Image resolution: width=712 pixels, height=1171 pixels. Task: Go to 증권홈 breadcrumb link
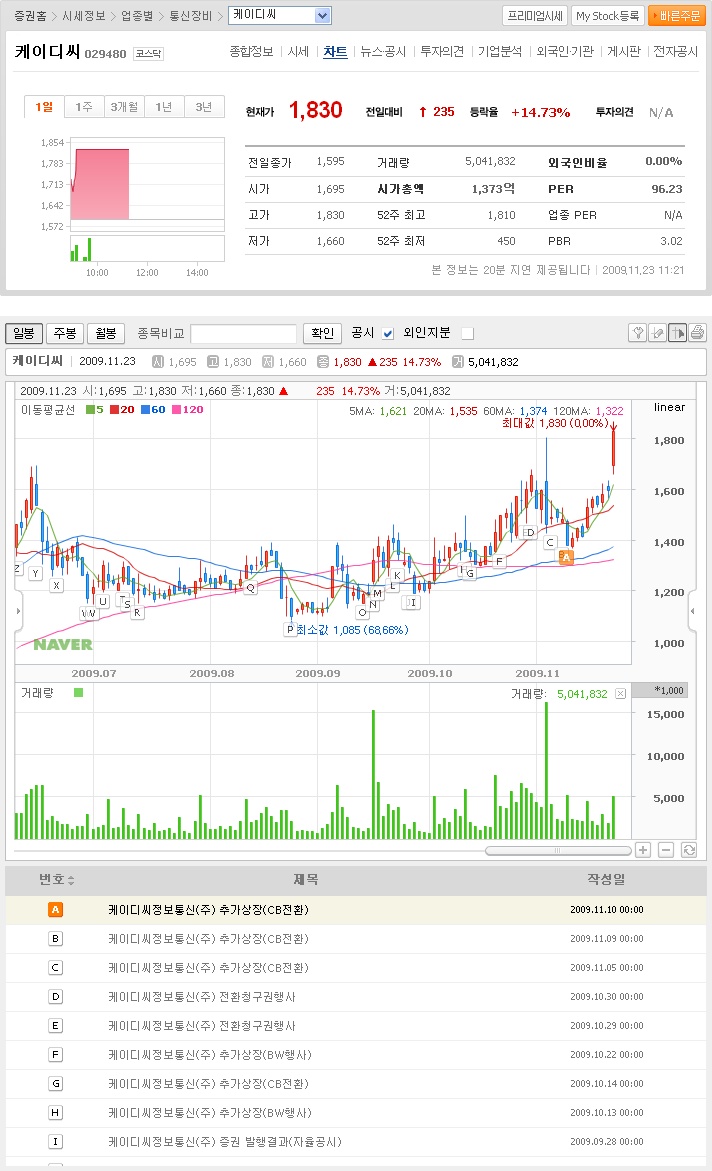click(30, 16)
